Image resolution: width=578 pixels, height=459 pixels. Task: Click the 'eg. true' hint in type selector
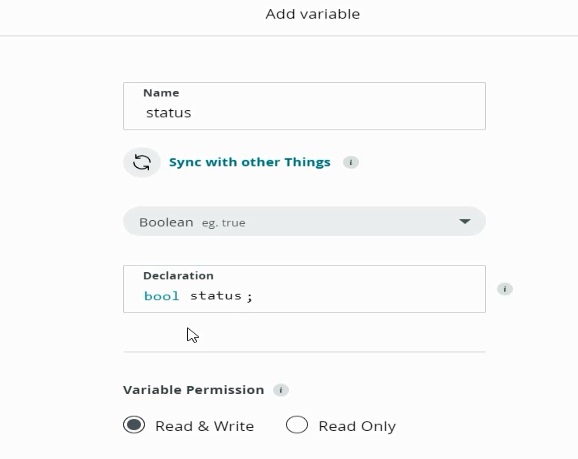[x=223, y=223]
